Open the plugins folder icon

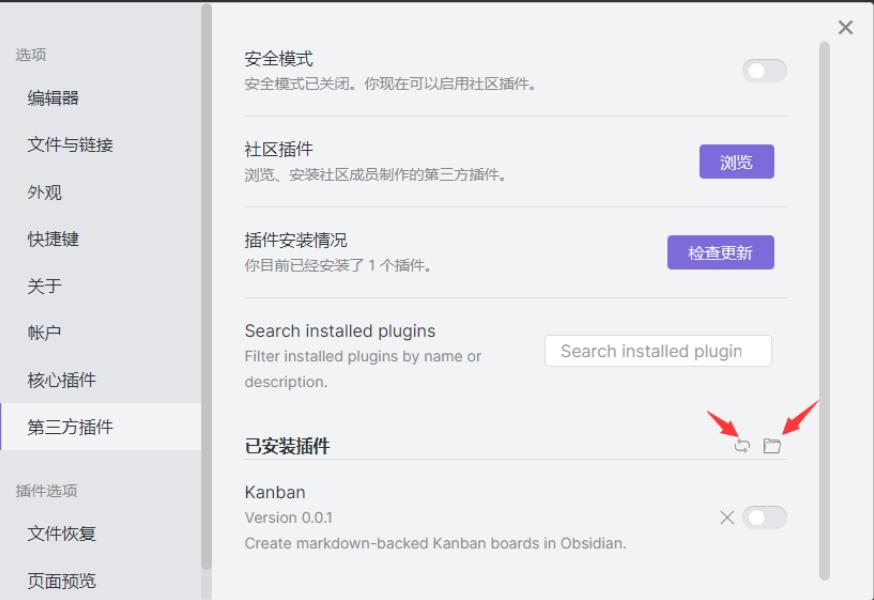click(x=772, y=446)
